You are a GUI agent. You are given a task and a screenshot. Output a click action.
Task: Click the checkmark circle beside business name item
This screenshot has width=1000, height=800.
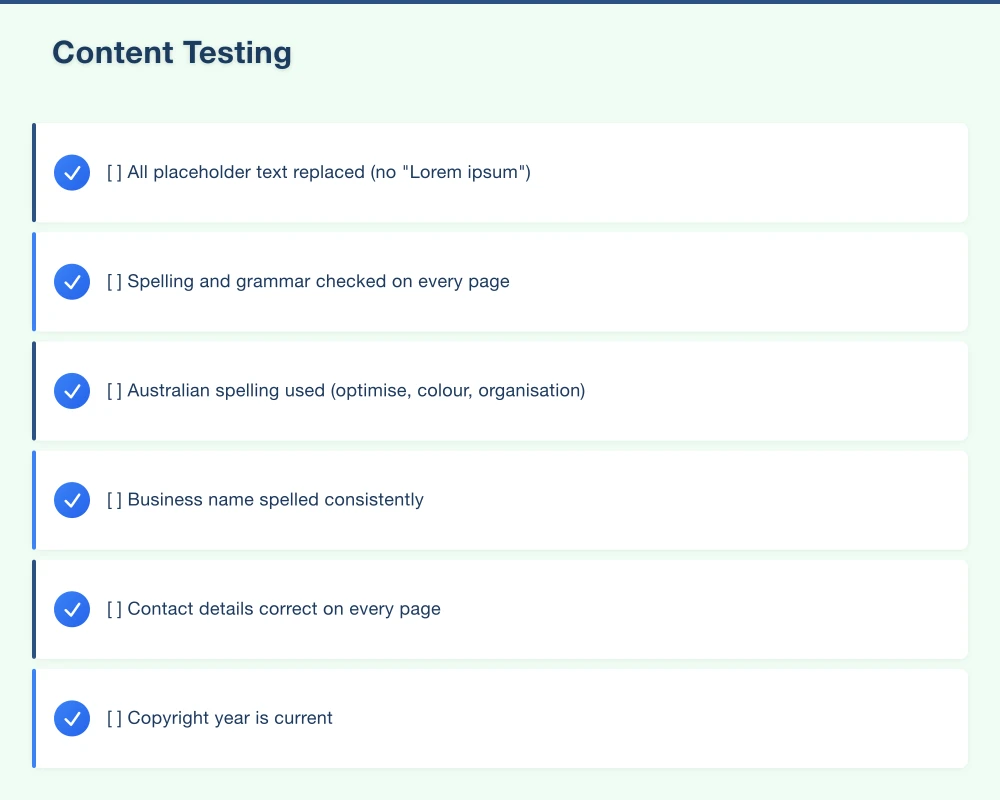[71, 499]
